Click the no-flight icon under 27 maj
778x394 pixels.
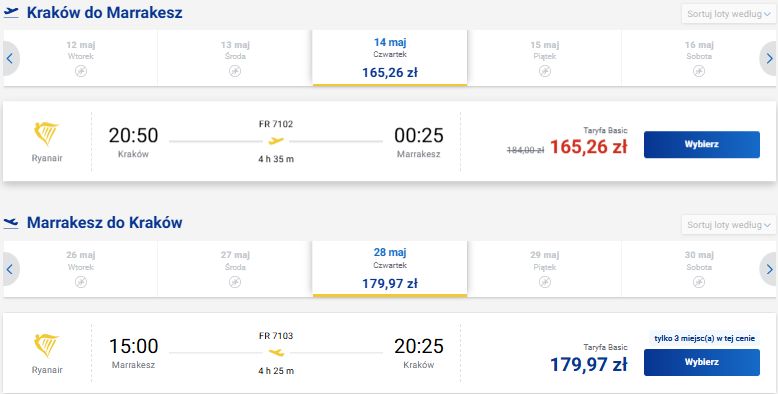(x=235, y=282)
